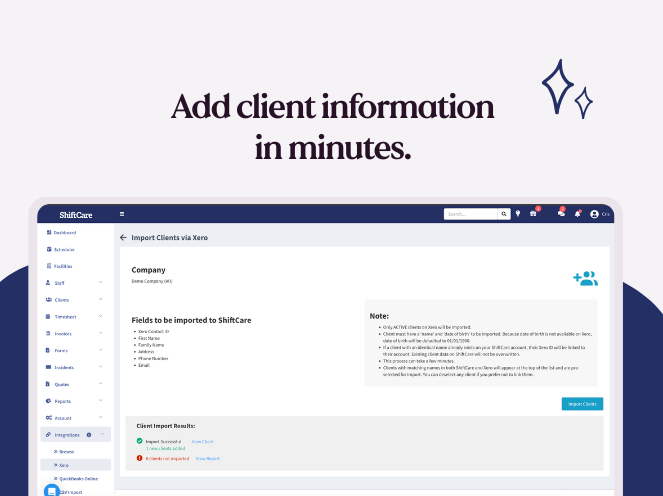Viewport: 663px width, 496px height.
Task: Expand the Staff menu chevron
Action: [101, 282]
